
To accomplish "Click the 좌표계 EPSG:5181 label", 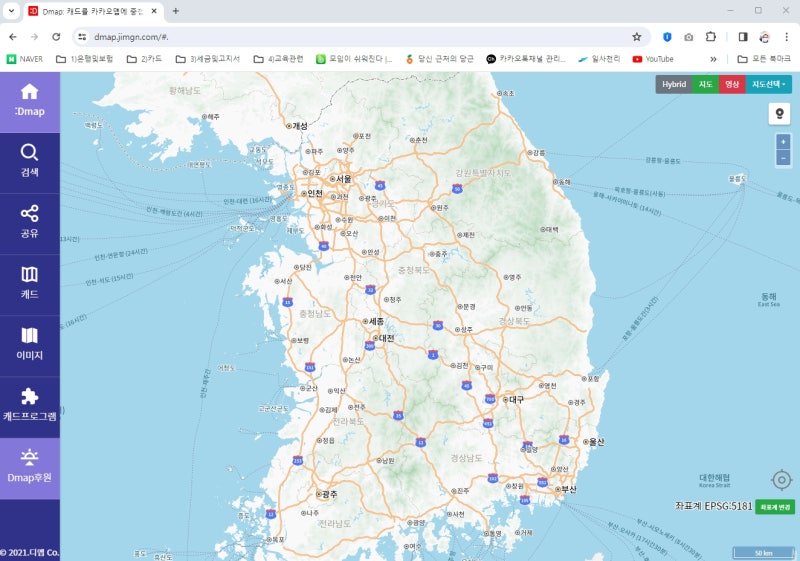I will [x=713, y=506].
